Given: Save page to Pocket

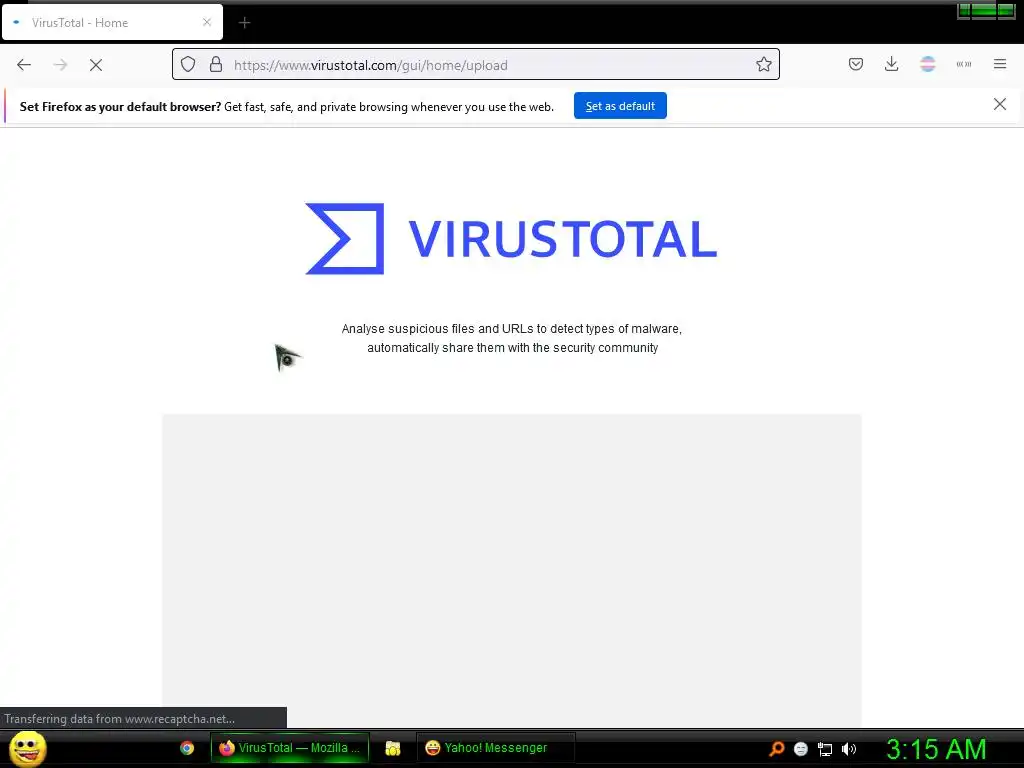Looking at the screenshot, I should pyautogui.click(x=856, y=64).
